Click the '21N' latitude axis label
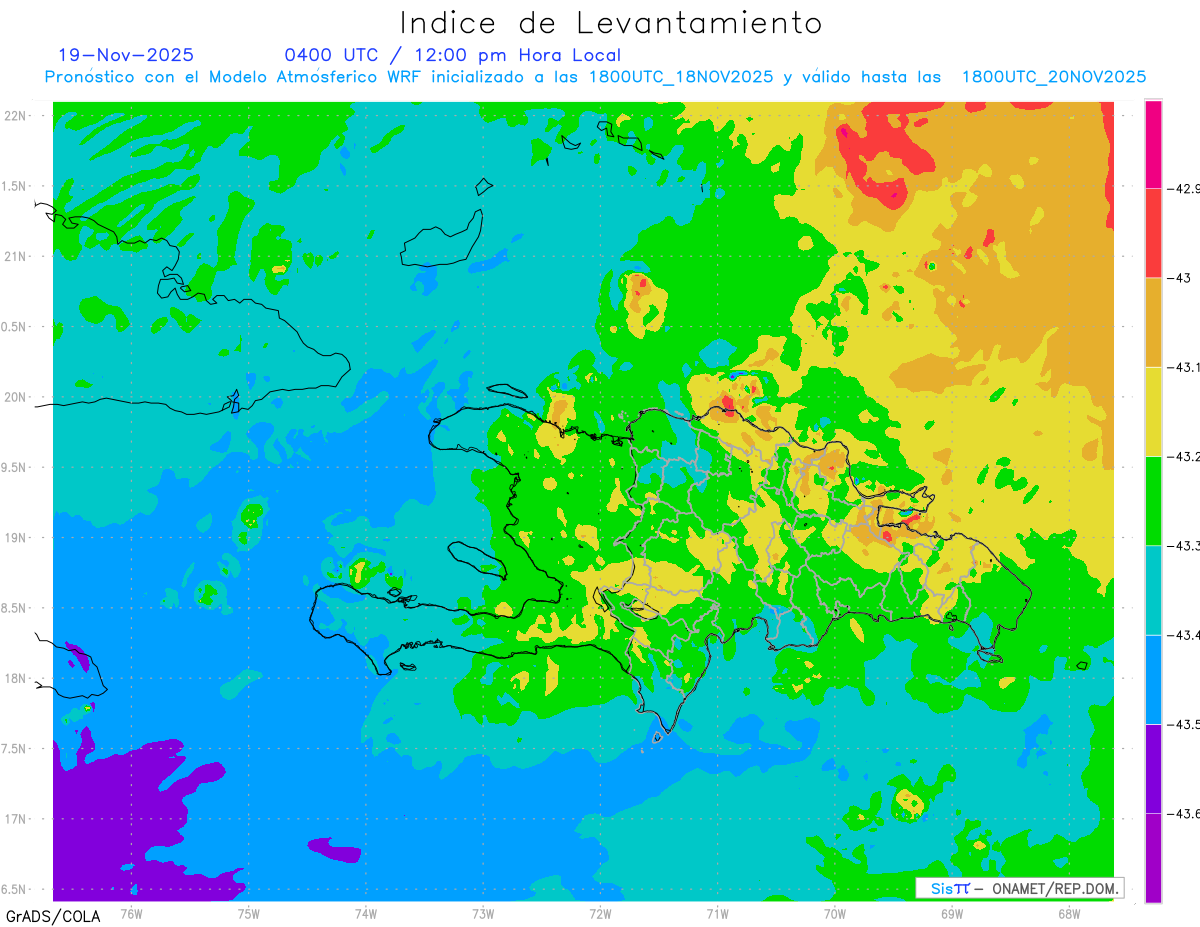1200x927 pixels. pos(16,256)
